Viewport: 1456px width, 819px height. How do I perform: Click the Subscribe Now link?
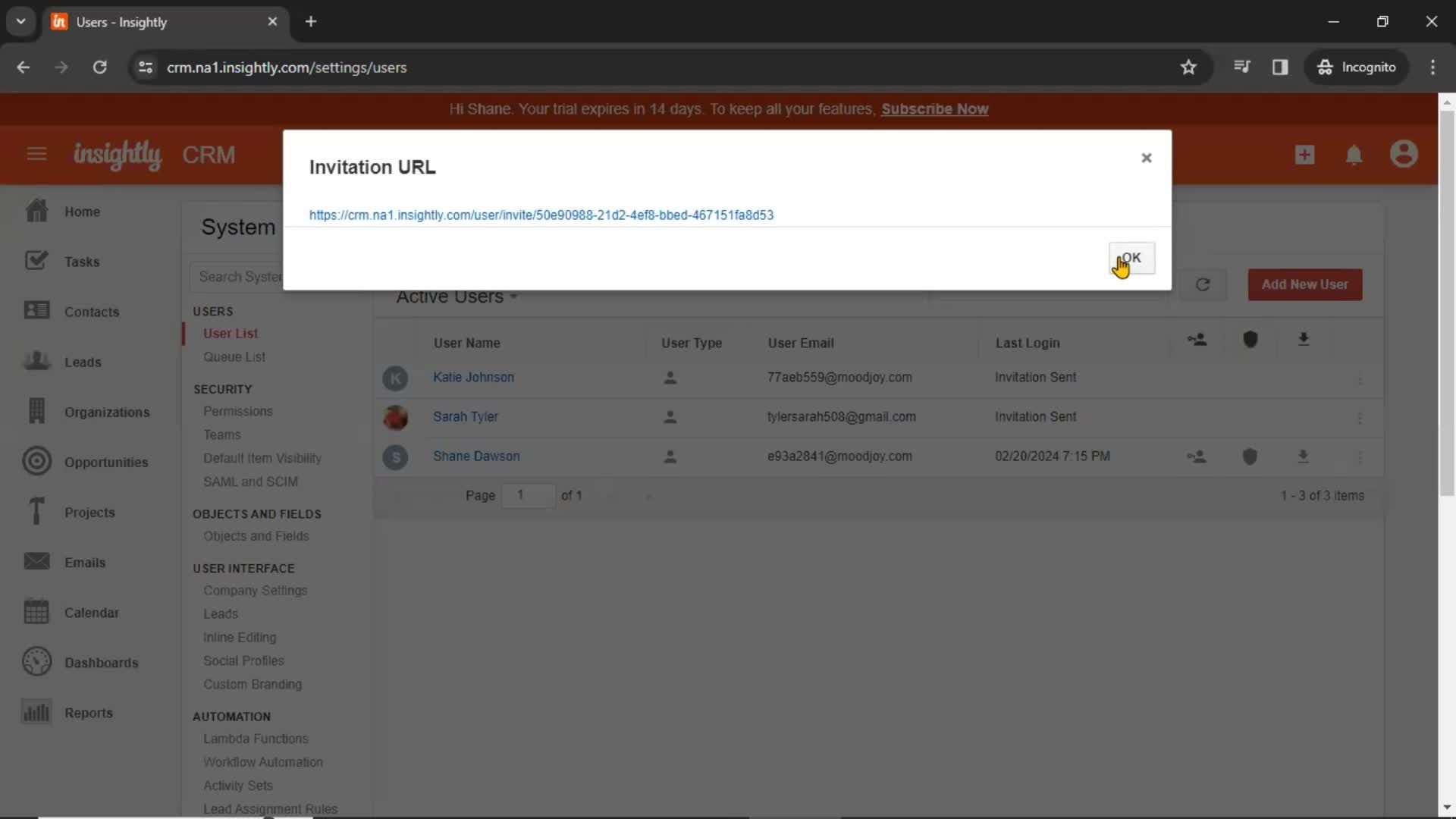934,109
